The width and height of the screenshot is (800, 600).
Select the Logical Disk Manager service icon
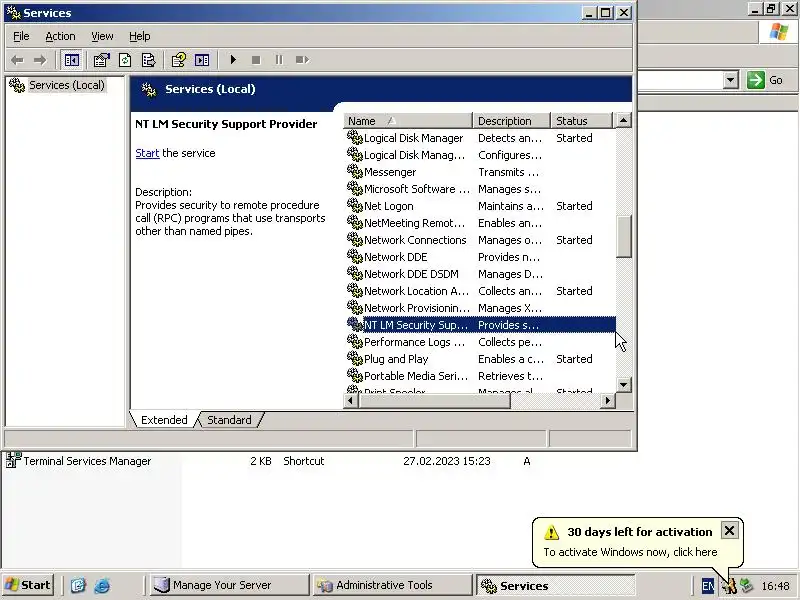355,138
